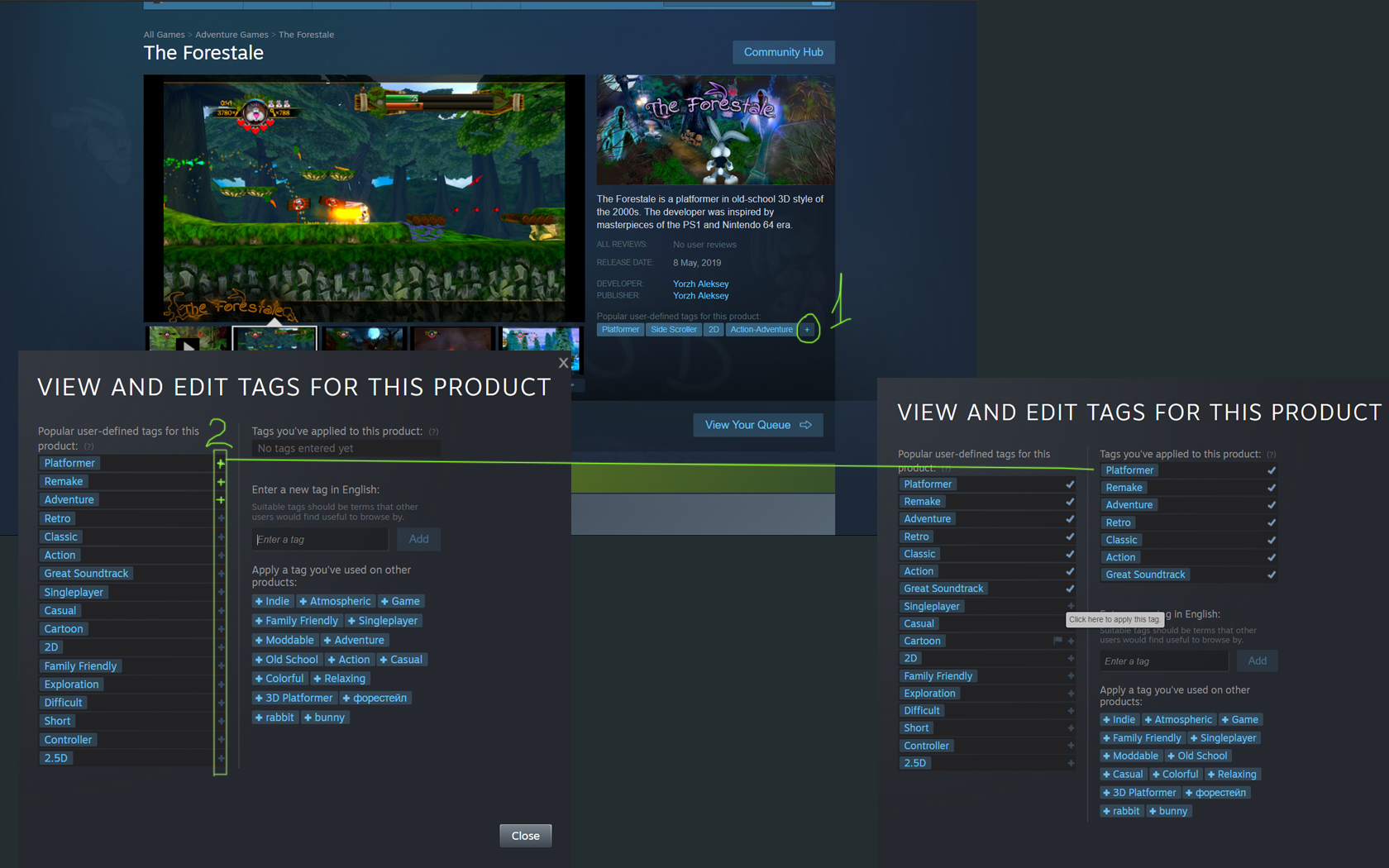Add the 2.5D tag in left dialog
The width and height of the screenshot is (1389, 868).
(221, 758)
